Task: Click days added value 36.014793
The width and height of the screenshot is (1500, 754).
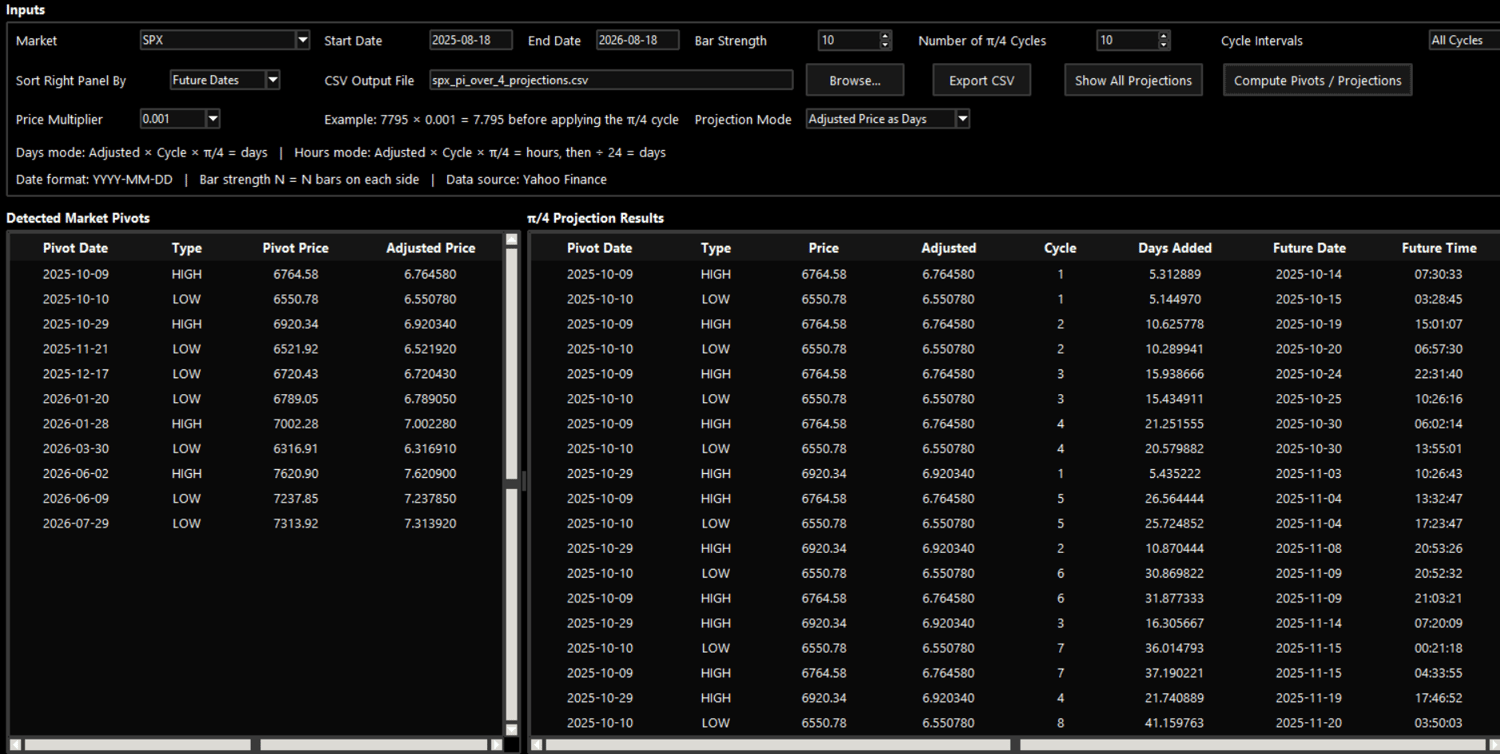Action: click(1175, 649)
